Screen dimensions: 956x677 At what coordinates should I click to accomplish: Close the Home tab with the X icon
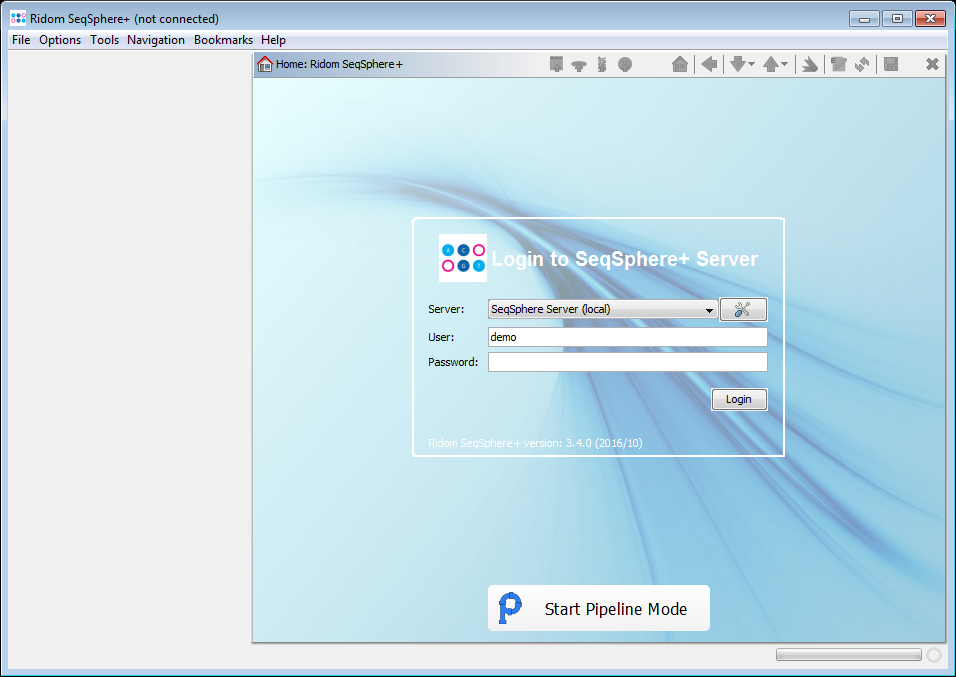point(932,64)
